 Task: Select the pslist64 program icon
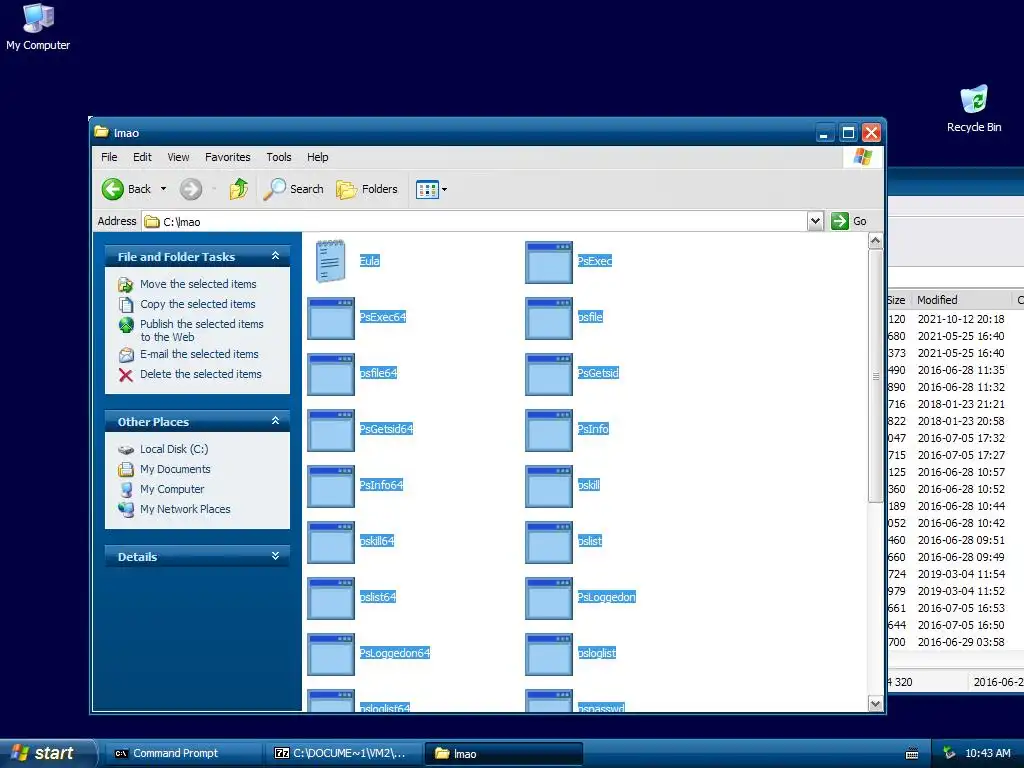330,599
